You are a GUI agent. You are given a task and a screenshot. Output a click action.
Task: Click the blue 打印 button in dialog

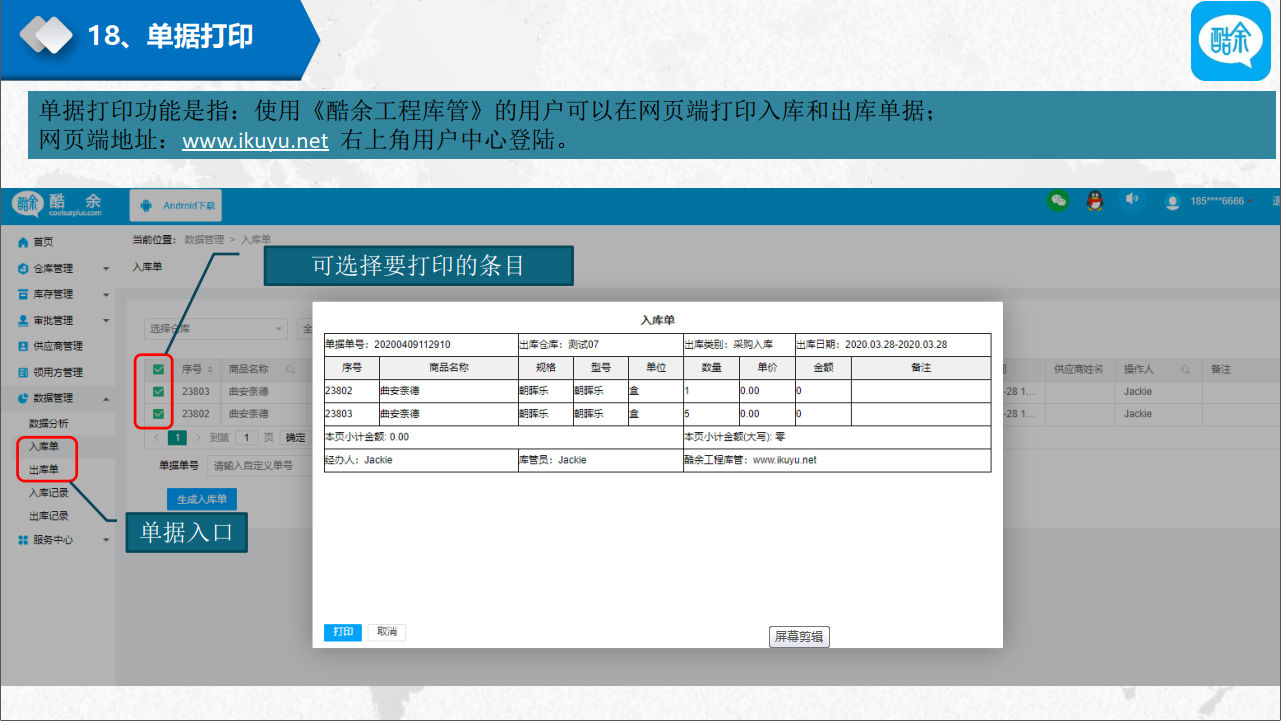tap(343, 632)
